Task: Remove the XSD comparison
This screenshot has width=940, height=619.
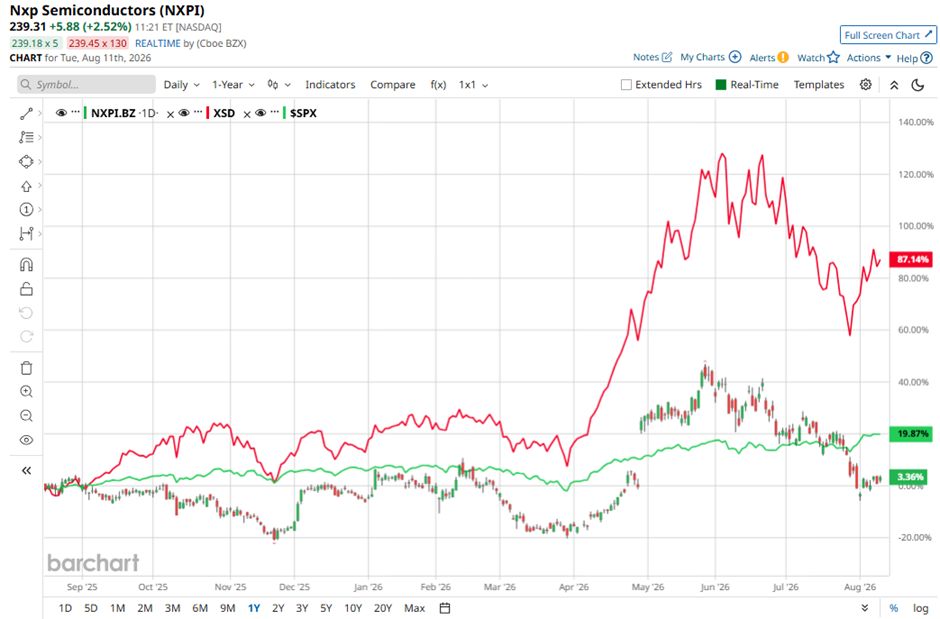Action: point(246,114)
